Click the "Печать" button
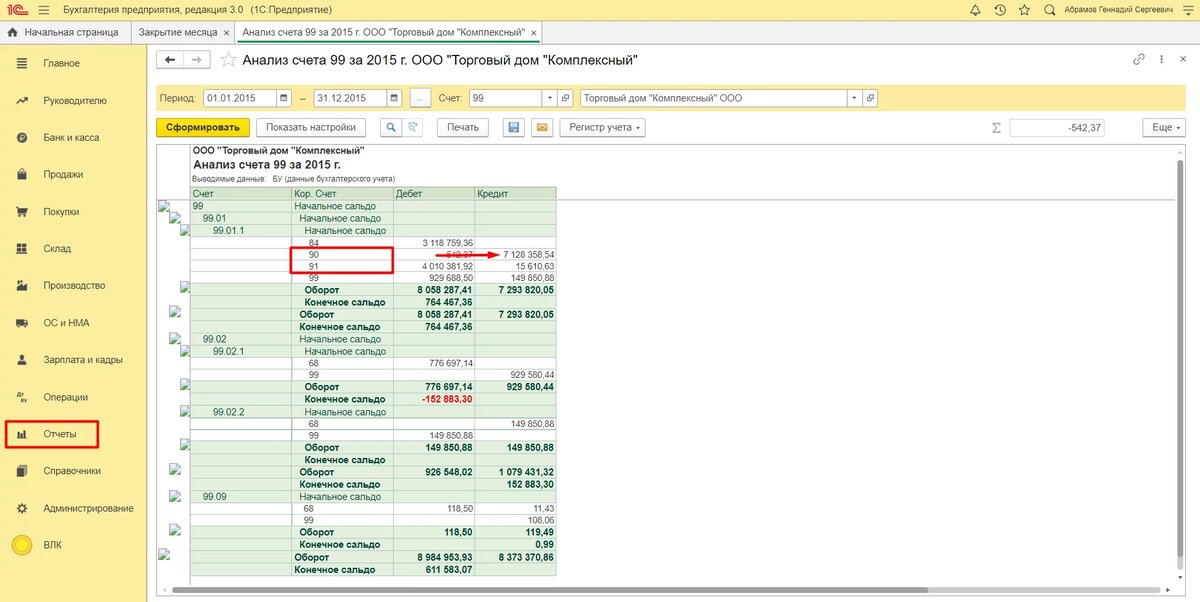 coord(462,128)
